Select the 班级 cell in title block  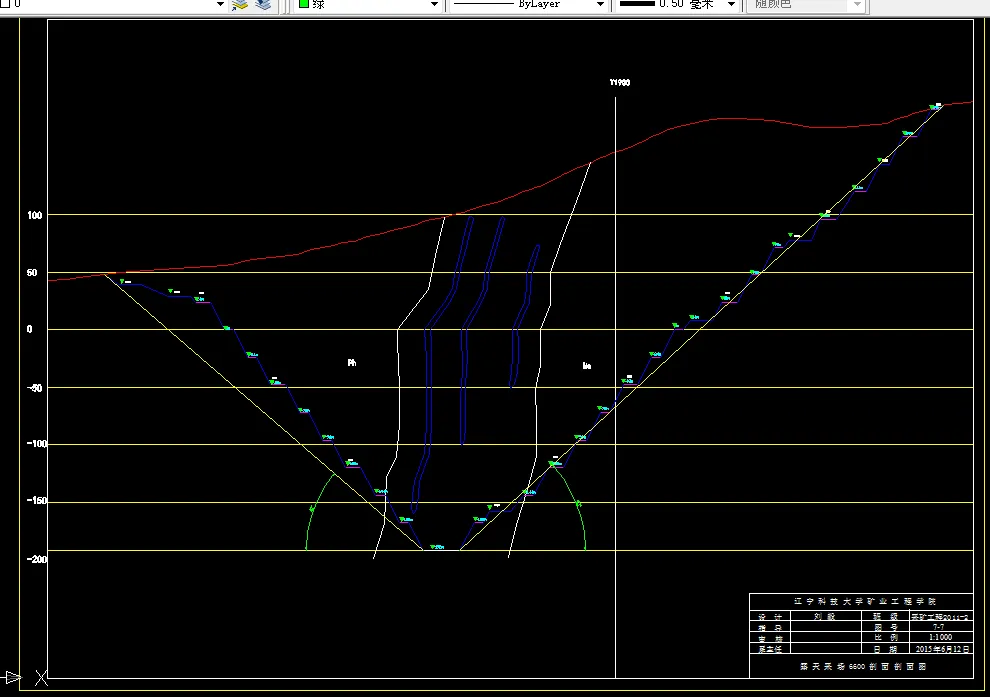click(x=885, y=617)
